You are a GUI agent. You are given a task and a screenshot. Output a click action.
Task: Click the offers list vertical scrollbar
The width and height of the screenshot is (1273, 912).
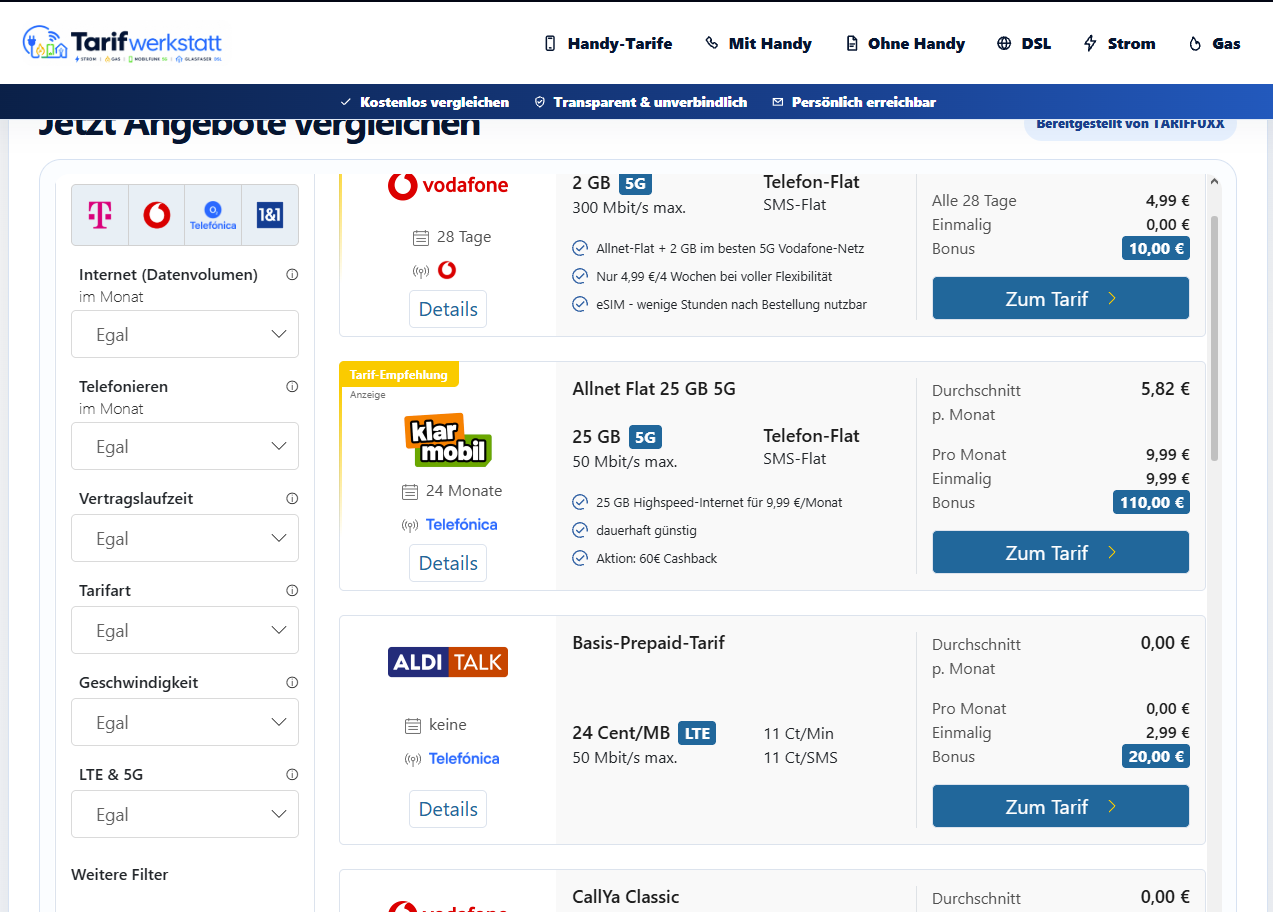click(1215, 338)
